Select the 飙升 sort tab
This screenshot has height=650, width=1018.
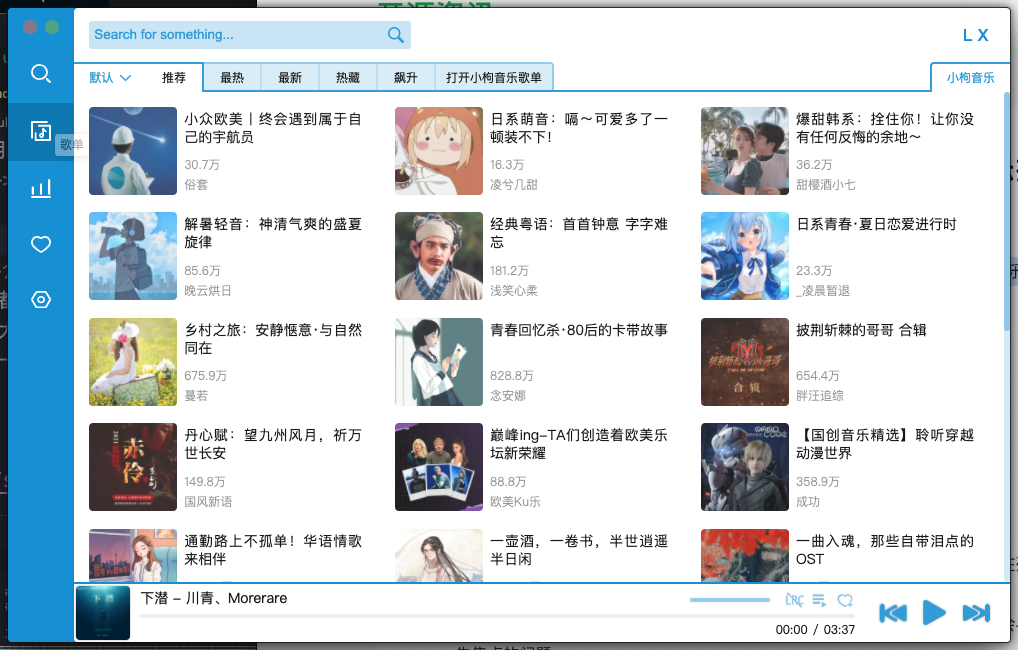(x=405, y=78)
